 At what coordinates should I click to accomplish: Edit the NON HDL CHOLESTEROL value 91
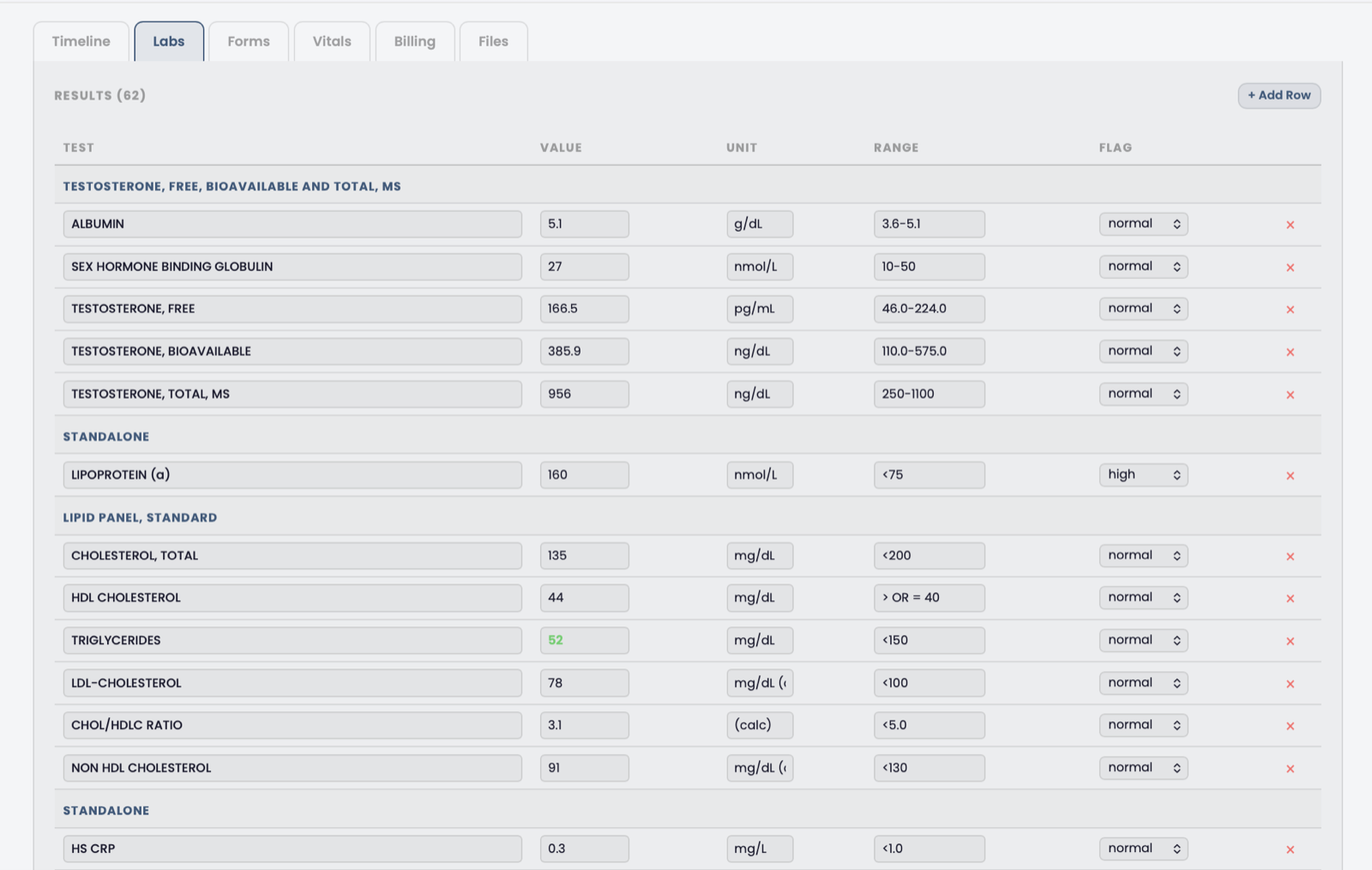click(584, 769)
